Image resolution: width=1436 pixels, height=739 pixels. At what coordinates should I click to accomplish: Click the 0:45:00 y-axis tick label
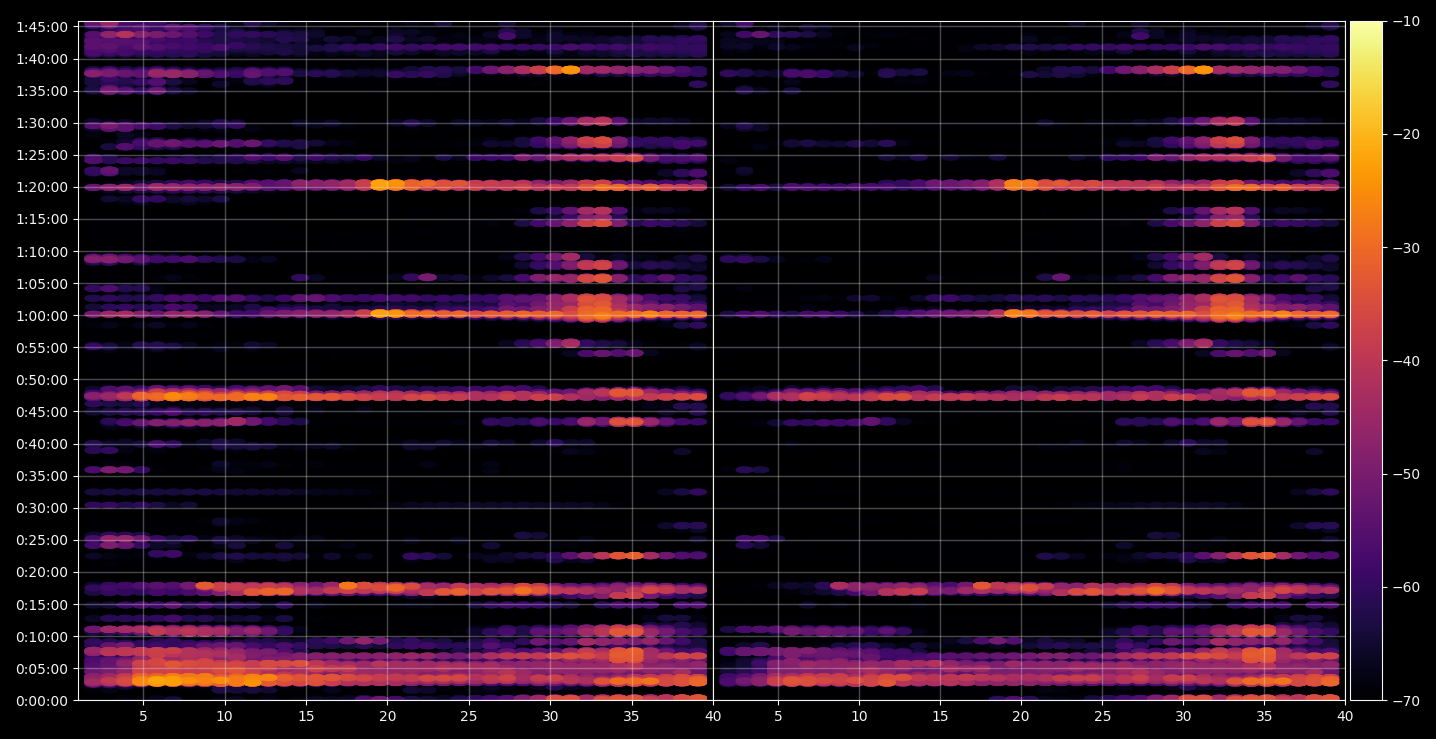pyautogui.click(x=41, y=412)
